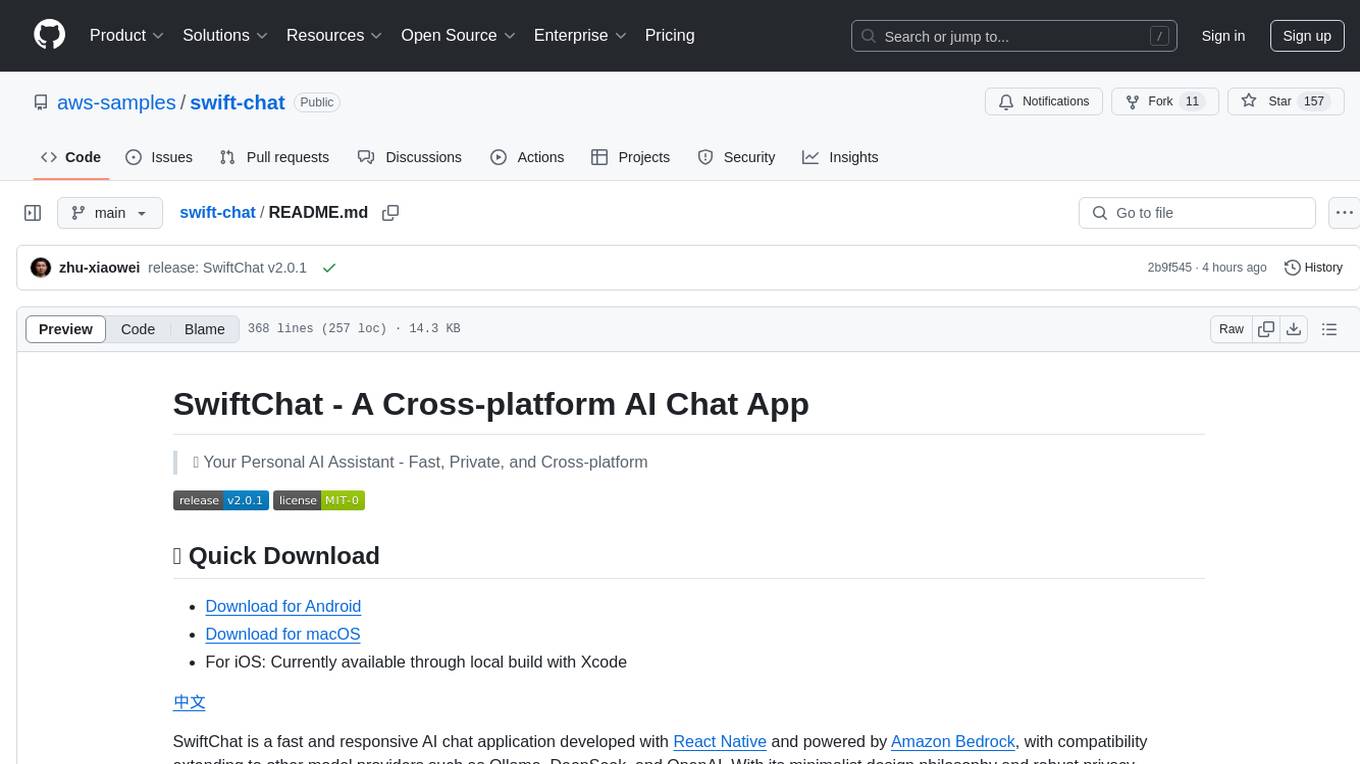Viewport: 1360px width, 764px height.
Task: Switch to the Code tab
Action: pos(71,157)
